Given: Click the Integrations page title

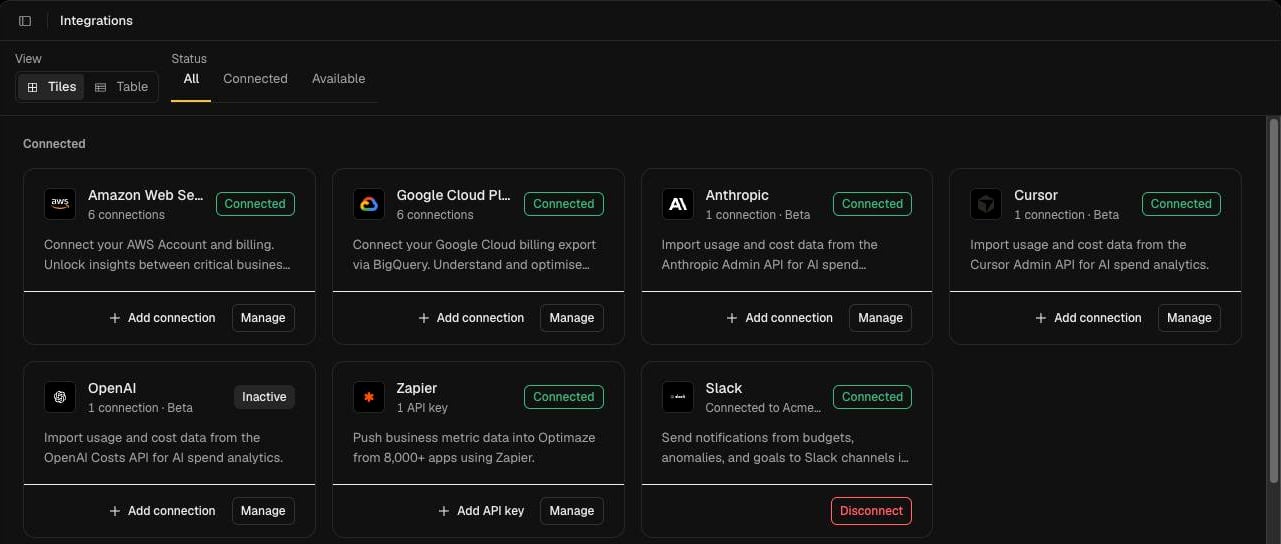Looking at the screenshot, I should point(96,21).
